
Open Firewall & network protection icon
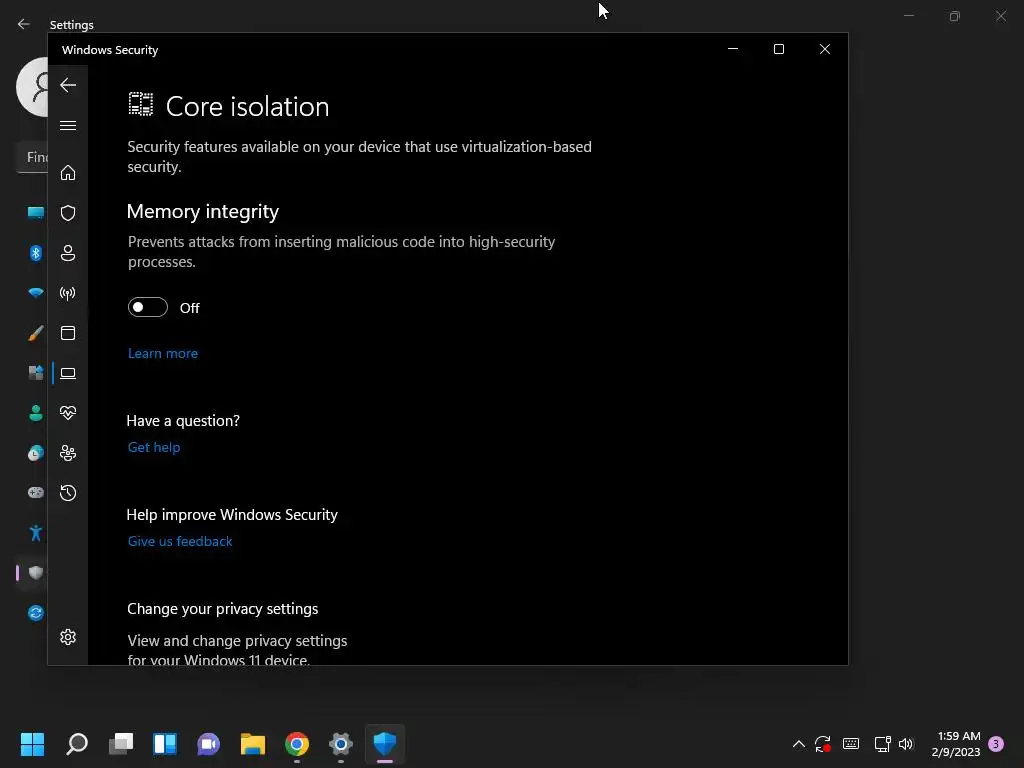click(68, 293)
